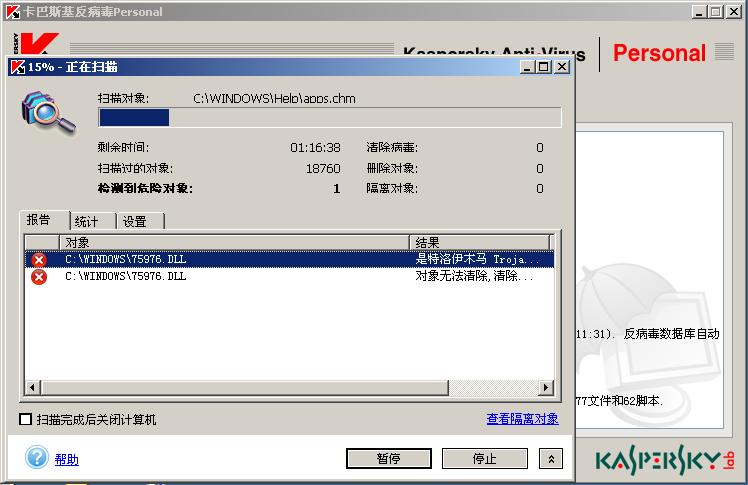Click the red error icon on the first 75976.DLL row
The width and height of the screenshot is (748, 485).
click(x=39, y=259)
